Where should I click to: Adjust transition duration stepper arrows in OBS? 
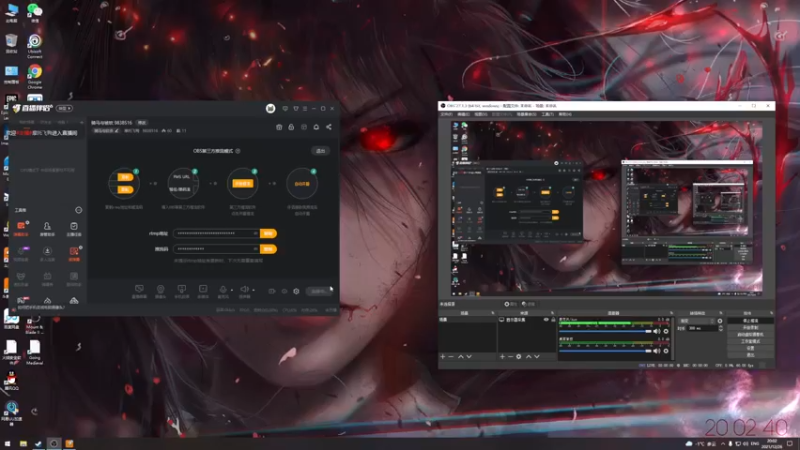720,329
